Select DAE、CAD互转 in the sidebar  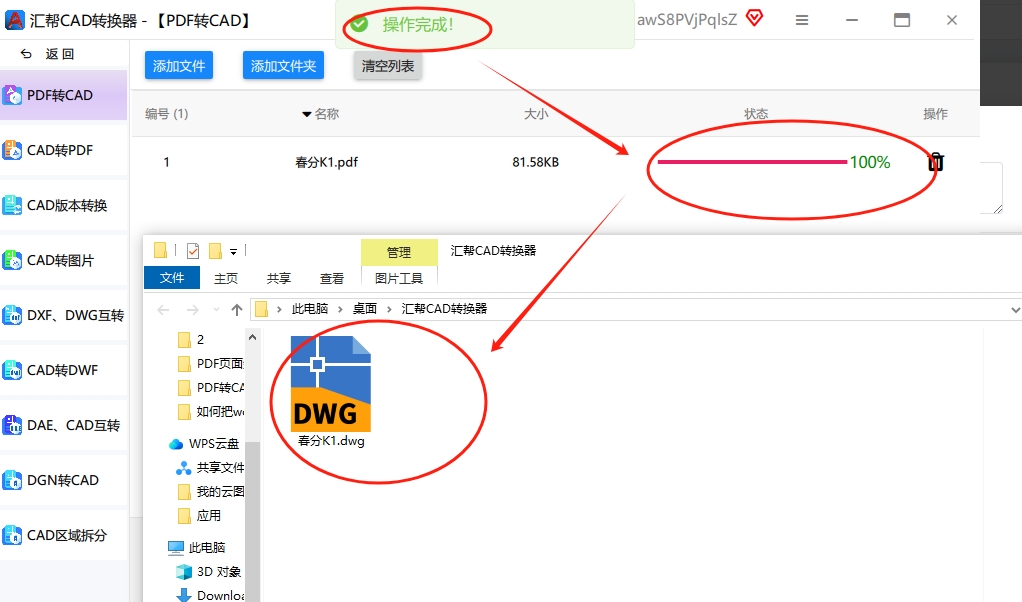tap(63, 425)
